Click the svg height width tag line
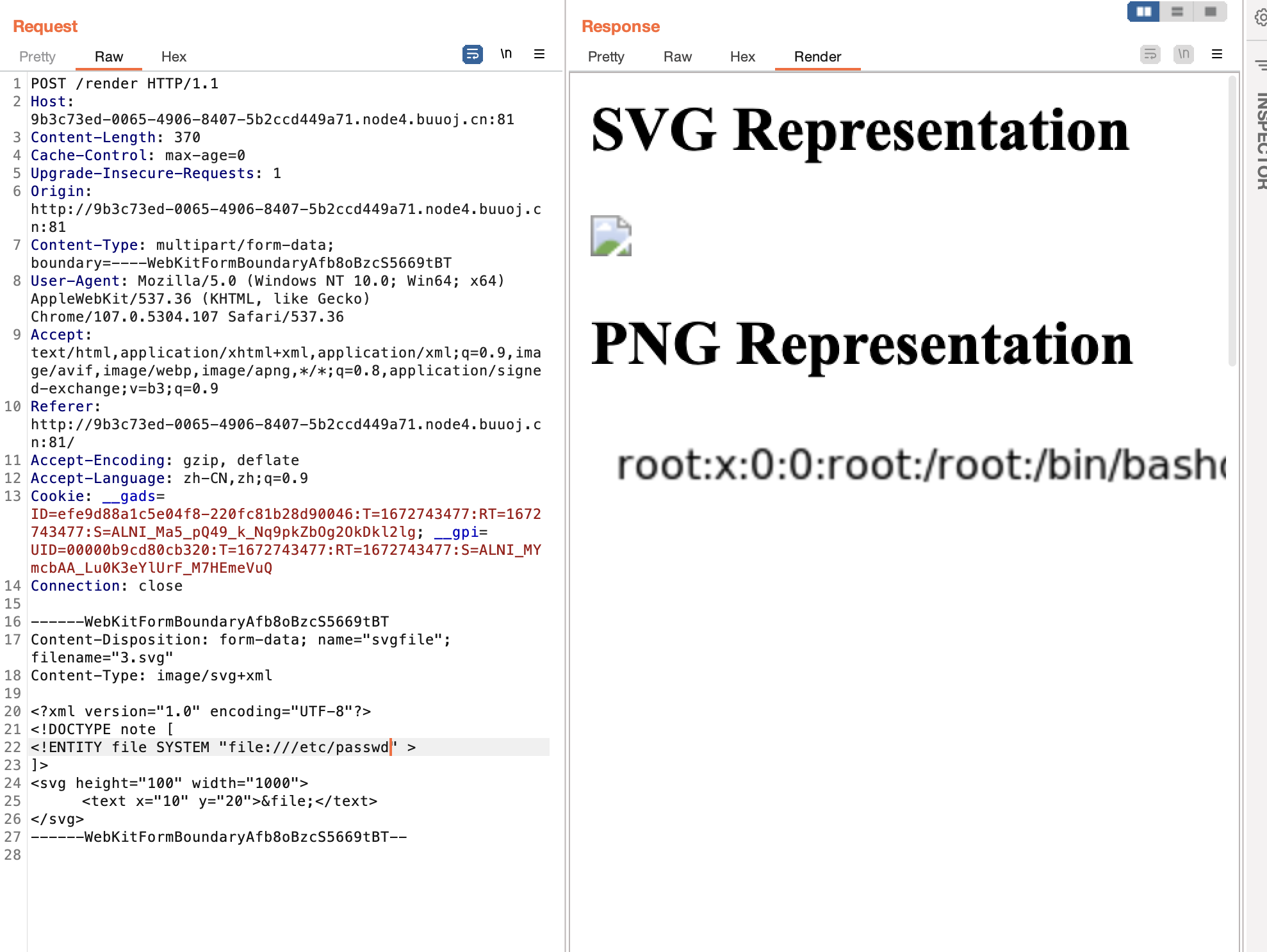The height and width of the screenshot is (952, 1267). click(170, 783)
